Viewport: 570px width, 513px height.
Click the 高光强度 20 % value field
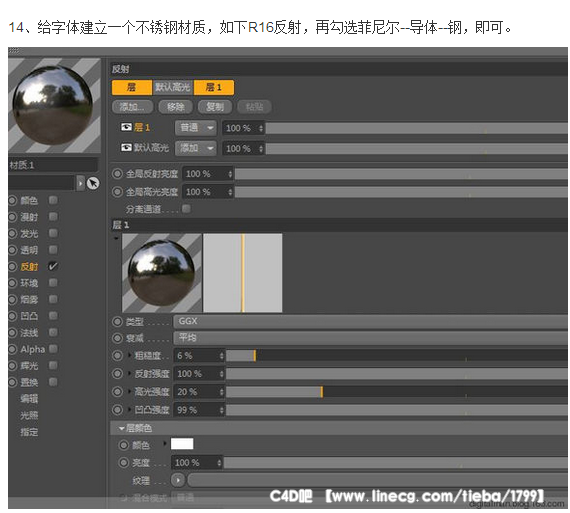(x=199, y=392)
